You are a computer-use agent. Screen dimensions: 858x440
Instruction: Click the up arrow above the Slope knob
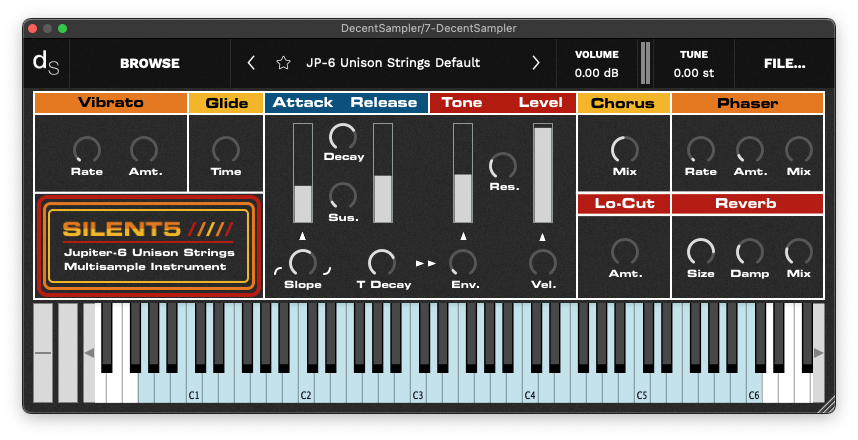coord(303,236)
